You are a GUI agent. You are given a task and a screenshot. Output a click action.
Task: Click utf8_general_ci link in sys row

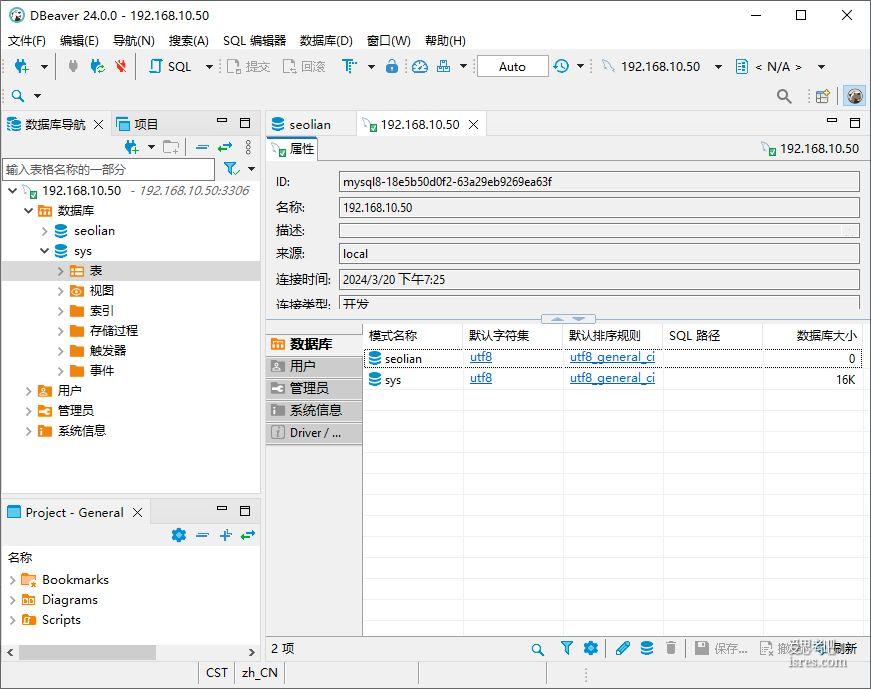point(612,378)
